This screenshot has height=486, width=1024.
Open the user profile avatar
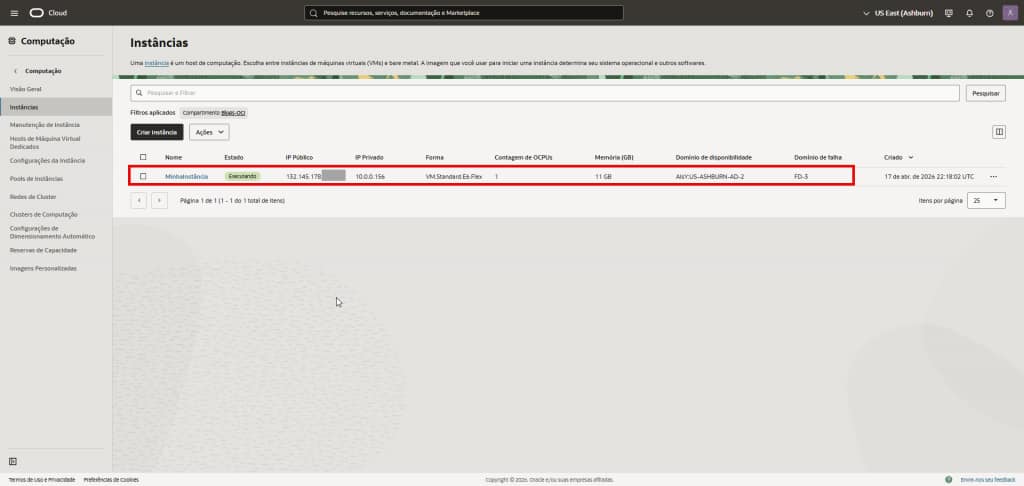(x=1009, y=13)
